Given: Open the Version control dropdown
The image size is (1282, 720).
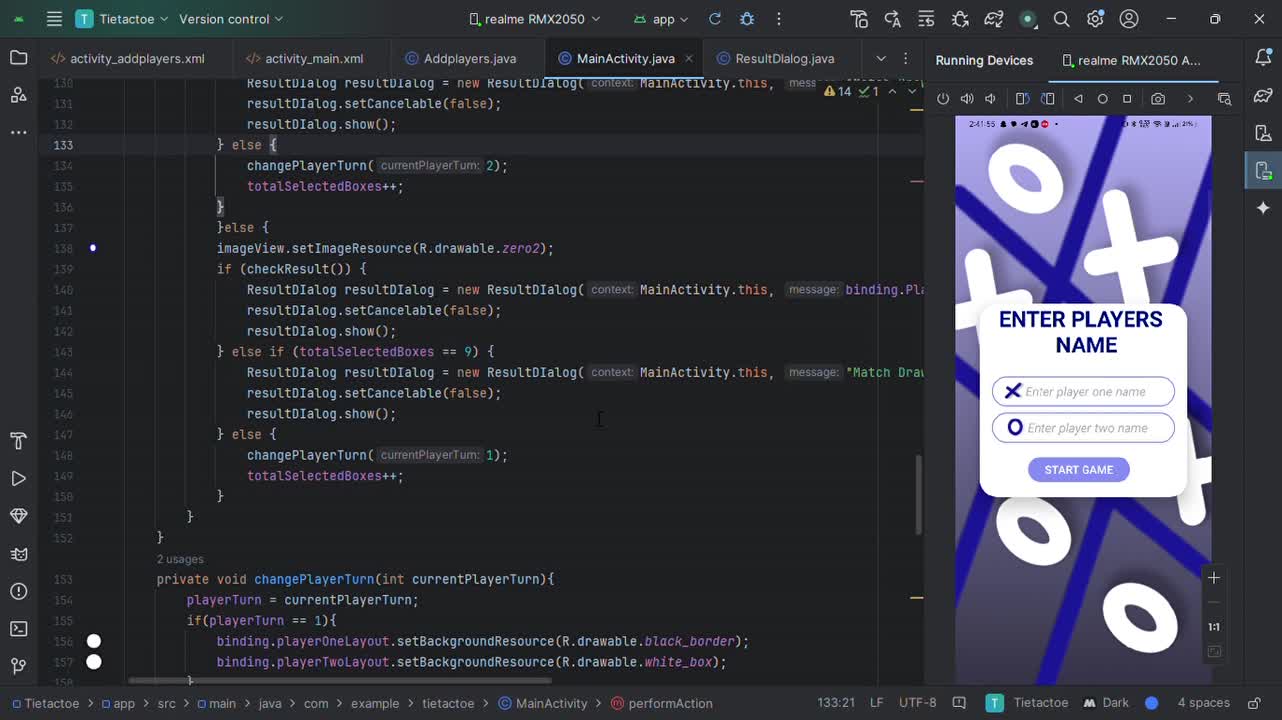Looking at the screenshot, I should [x=230, y=19].
